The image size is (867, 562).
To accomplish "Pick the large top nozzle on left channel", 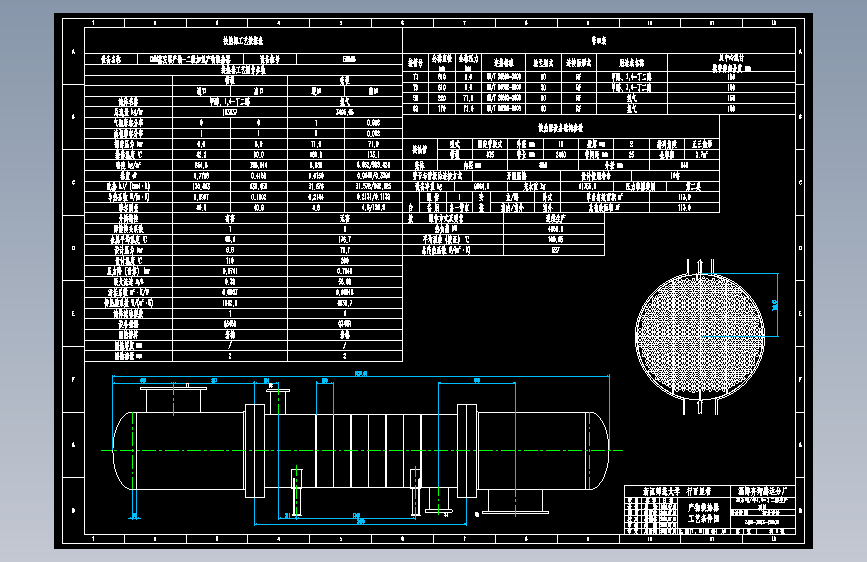I will click(x=173, y=399).
